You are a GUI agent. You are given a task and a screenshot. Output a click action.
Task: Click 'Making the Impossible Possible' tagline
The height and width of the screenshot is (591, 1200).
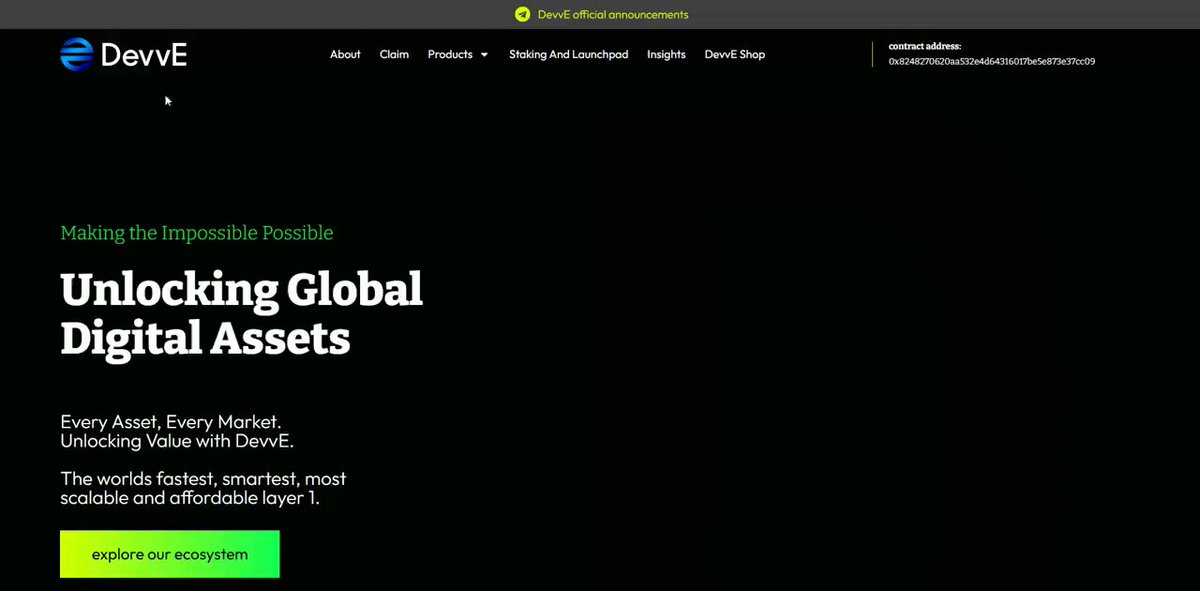(197, 233)
